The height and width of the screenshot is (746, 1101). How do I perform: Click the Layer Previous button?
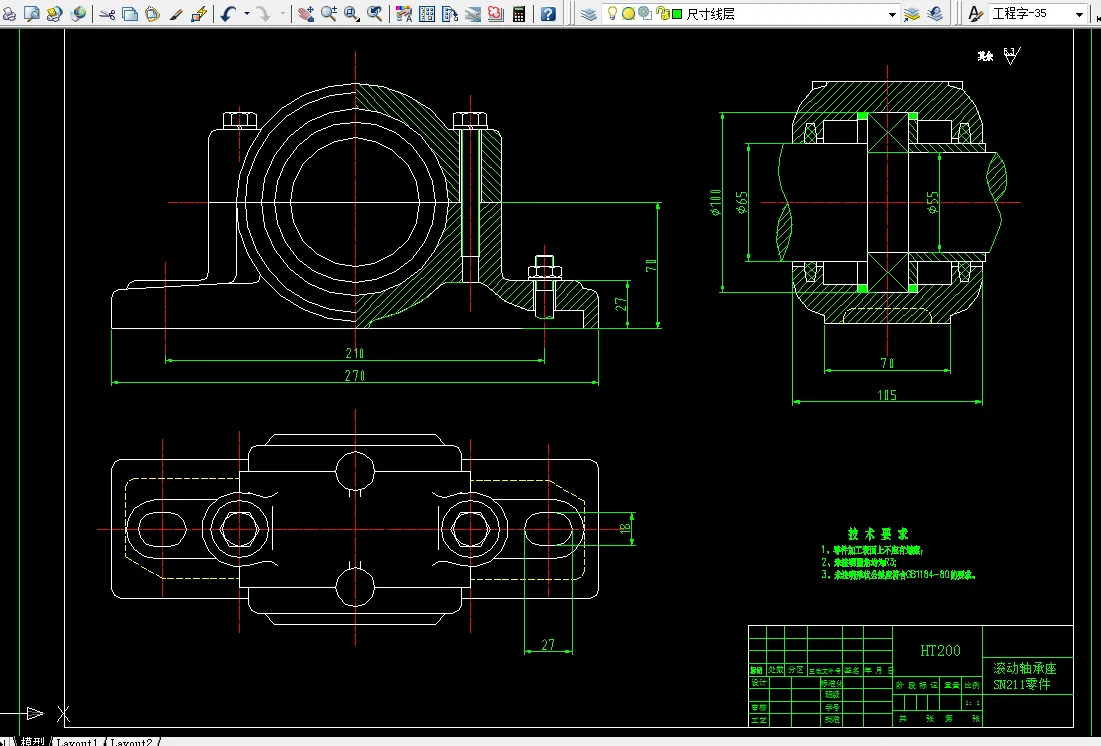click(935, 14)
